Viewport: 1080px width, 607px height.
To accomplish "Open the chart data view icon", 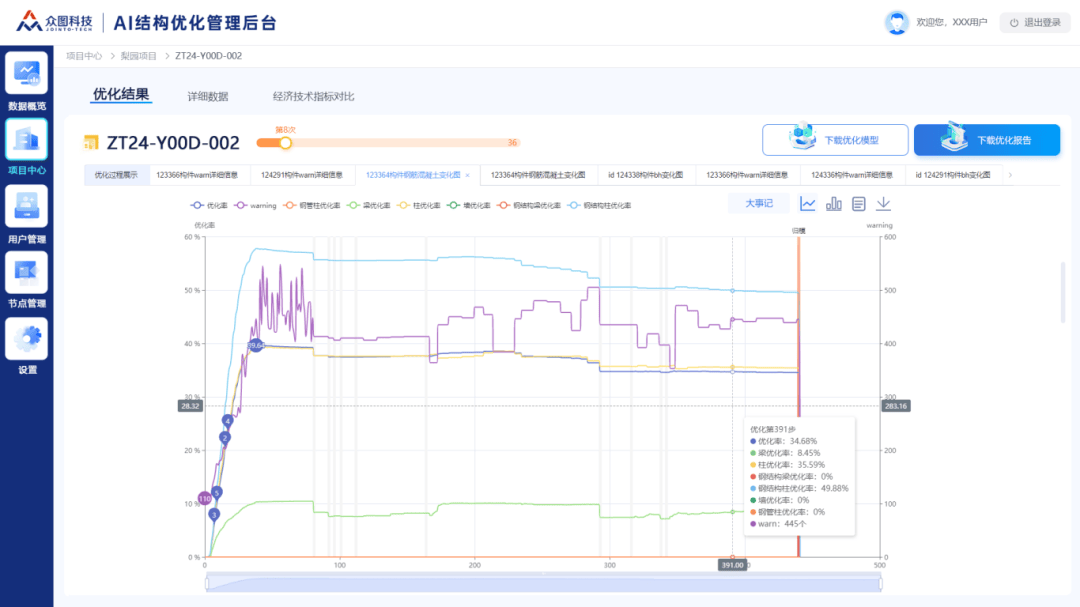I will coord(858,204).
